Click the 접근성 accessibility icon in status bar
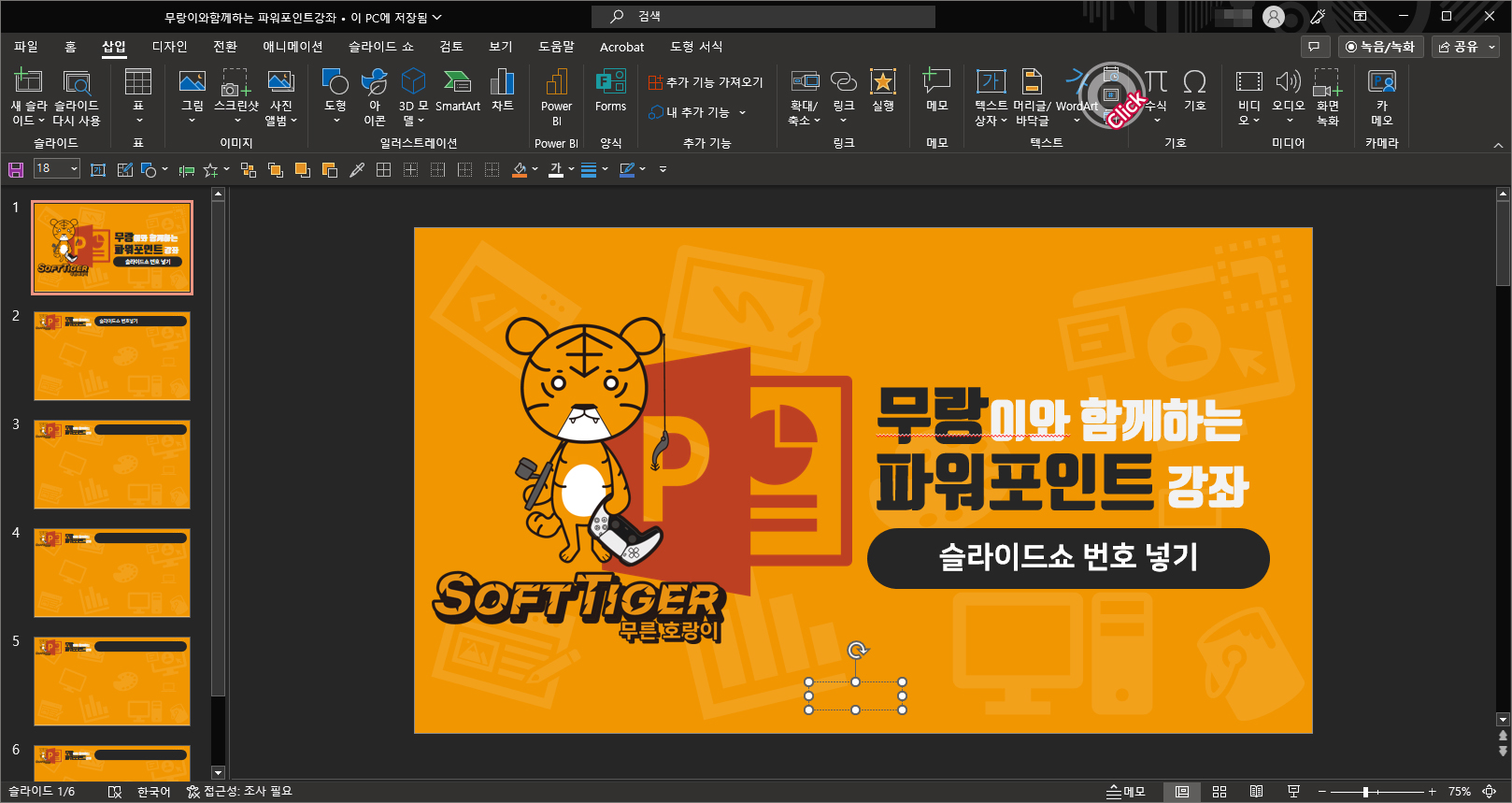 tap(193, 792)
